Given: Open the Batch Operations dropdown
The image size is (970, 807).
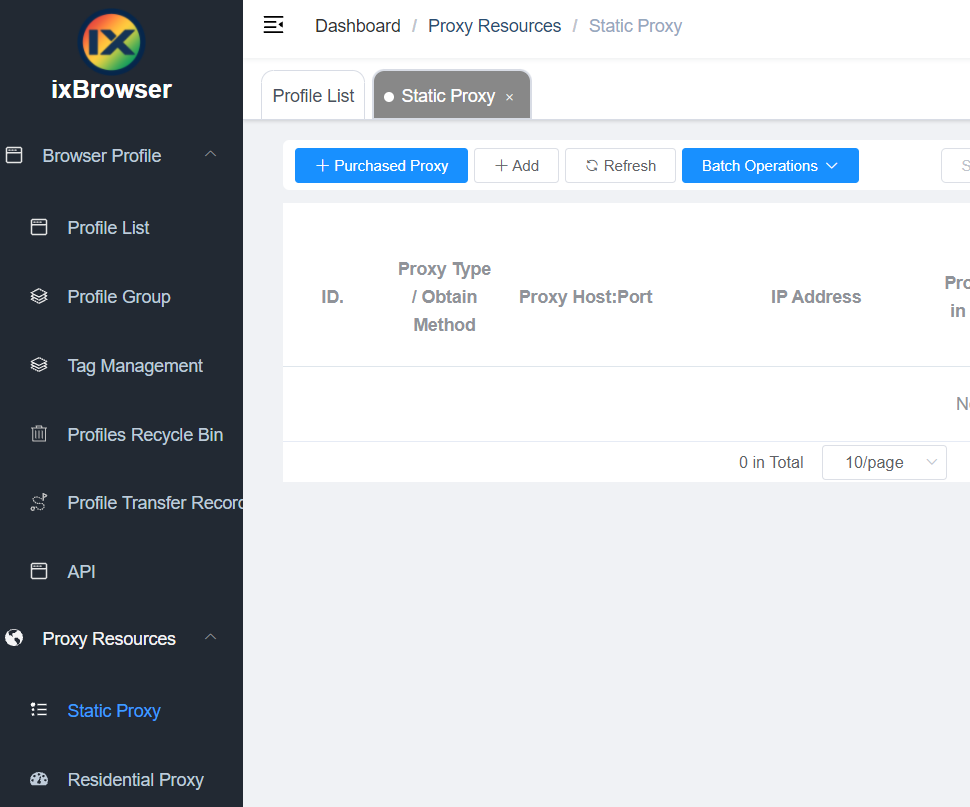Looking at the screenshot, I should coord(770,166).
